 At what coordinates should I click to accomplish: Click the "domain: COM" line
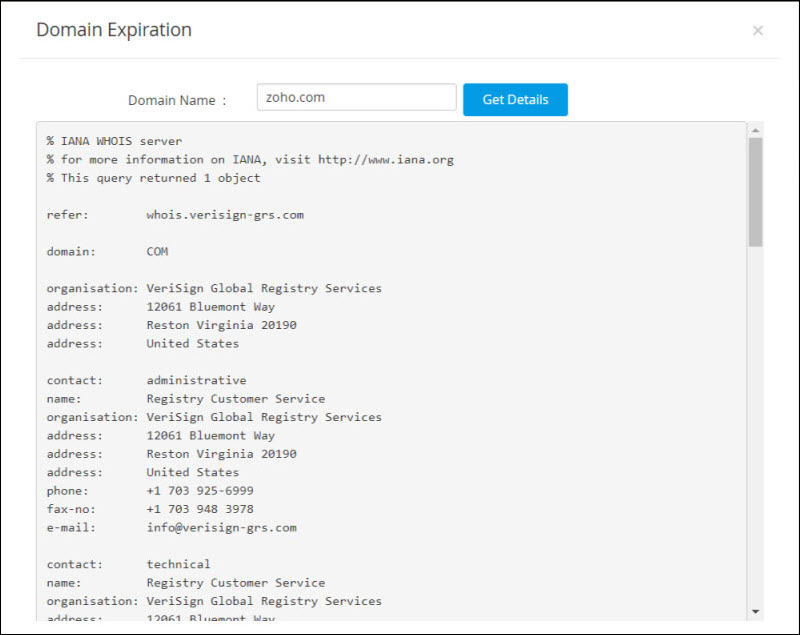[x=107, y=252]
